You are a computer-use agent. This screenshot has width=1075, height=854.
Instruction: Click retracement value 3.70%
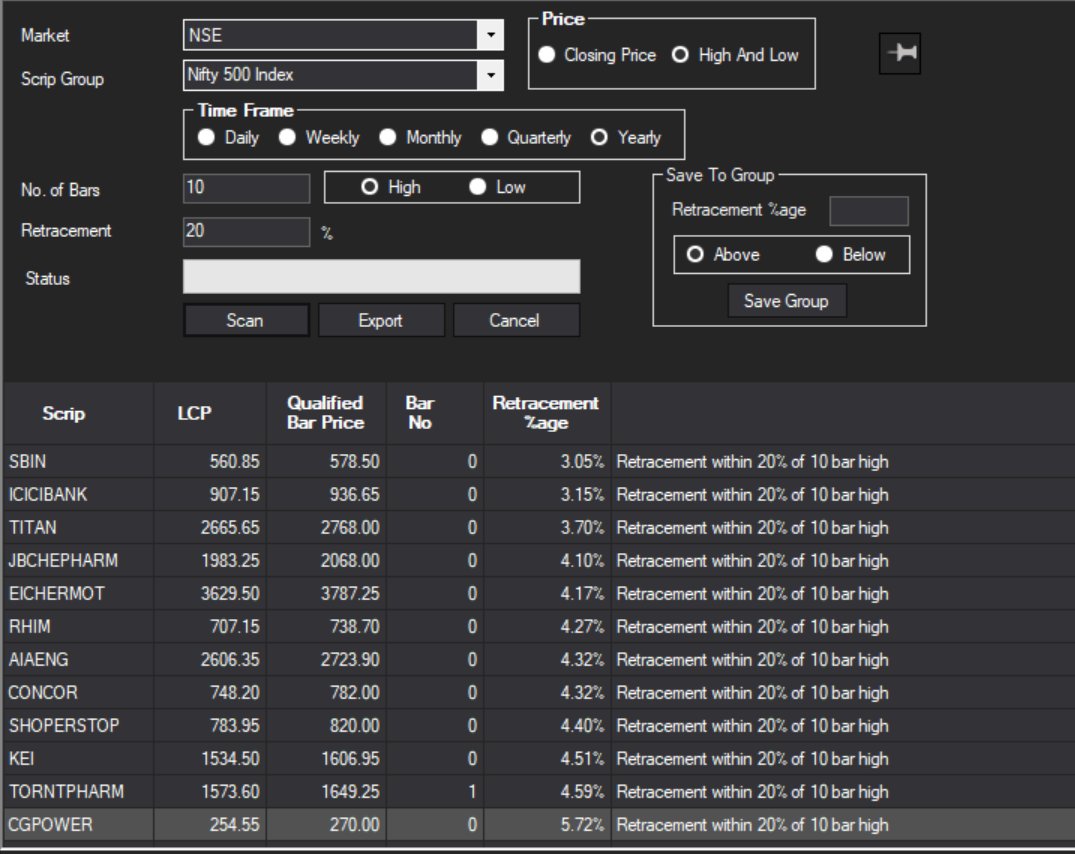coord(583,528)
